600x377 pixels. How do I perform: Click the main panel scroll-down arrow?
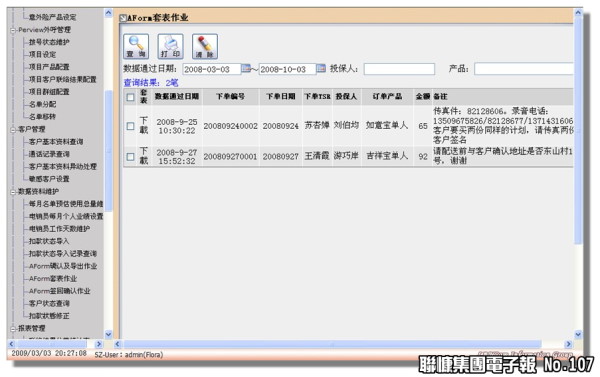[x=578, y=335]
